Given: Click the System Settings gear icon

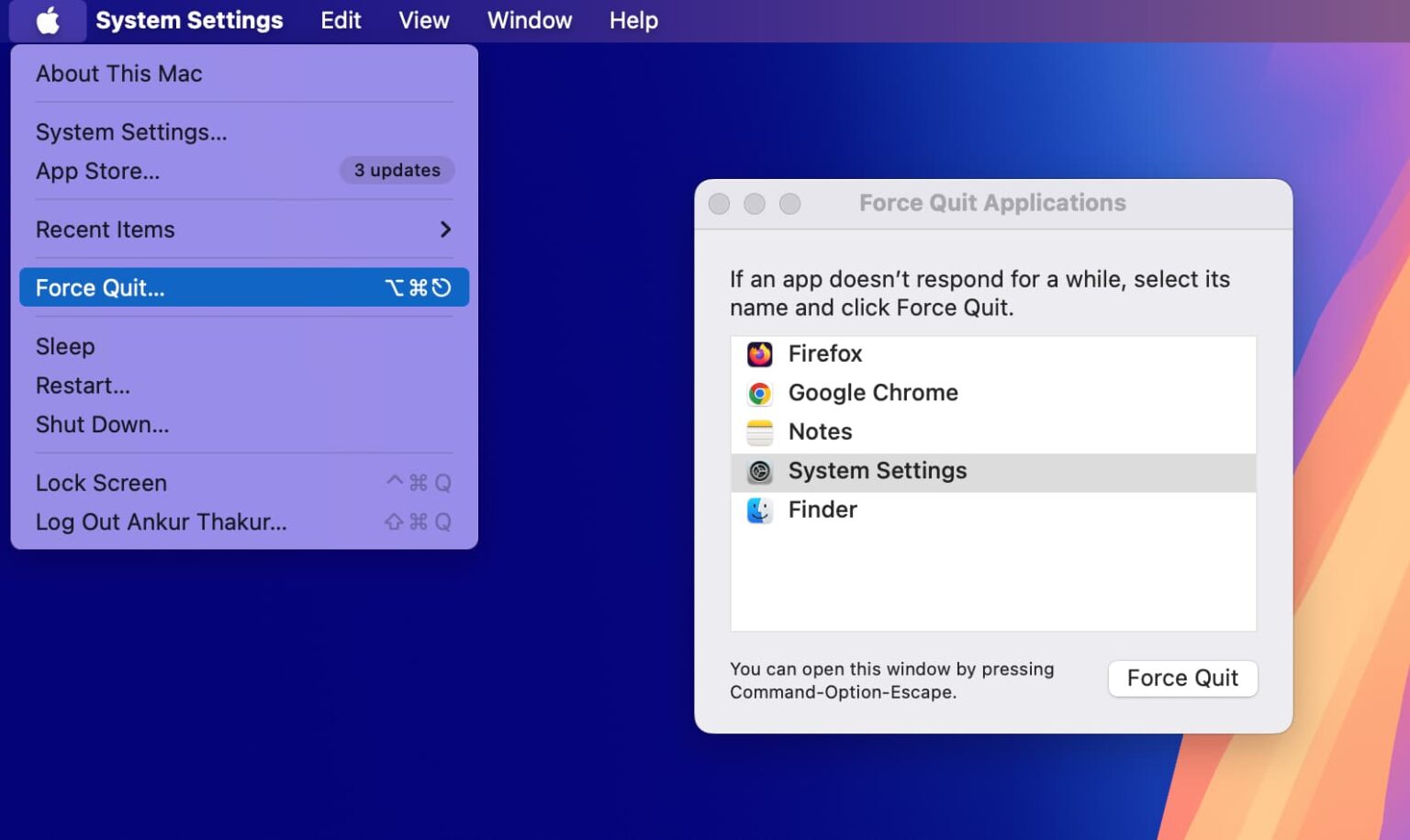Looking at the screenshot, I should [759, 472].
